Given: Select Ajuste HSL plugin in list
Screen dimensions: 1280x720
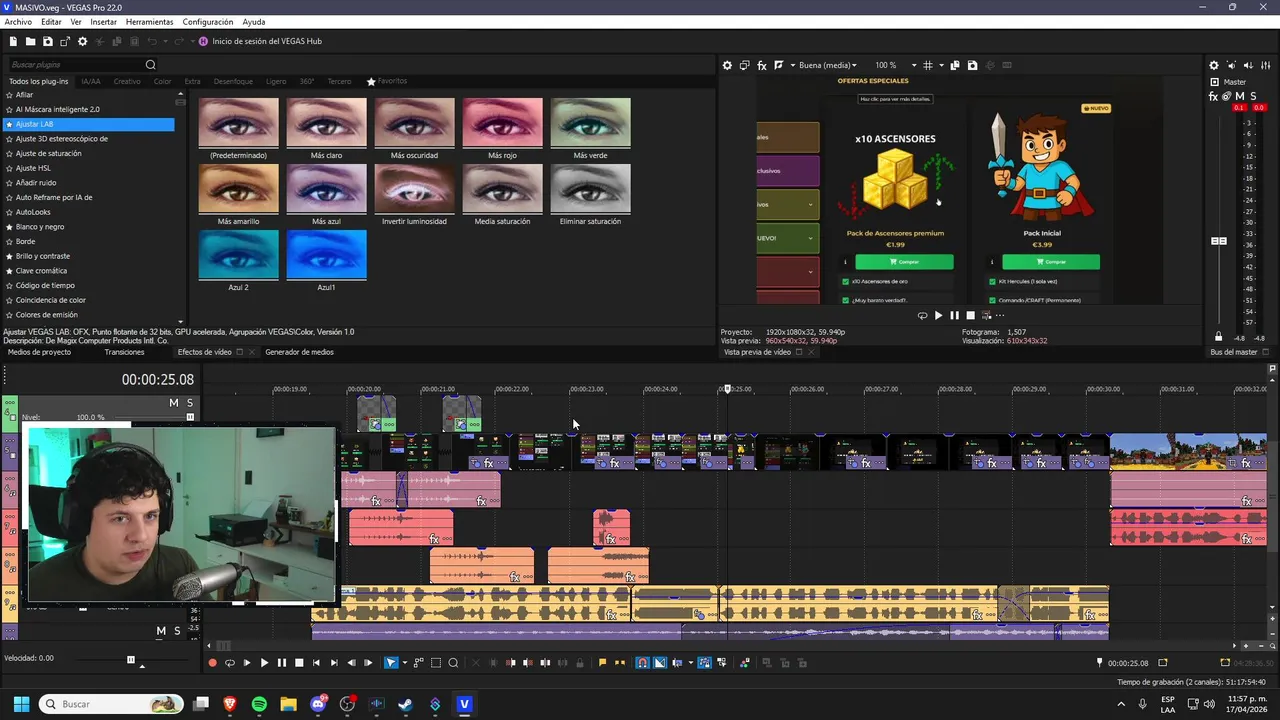Looking at the screenshot, I should pos(33,168).
